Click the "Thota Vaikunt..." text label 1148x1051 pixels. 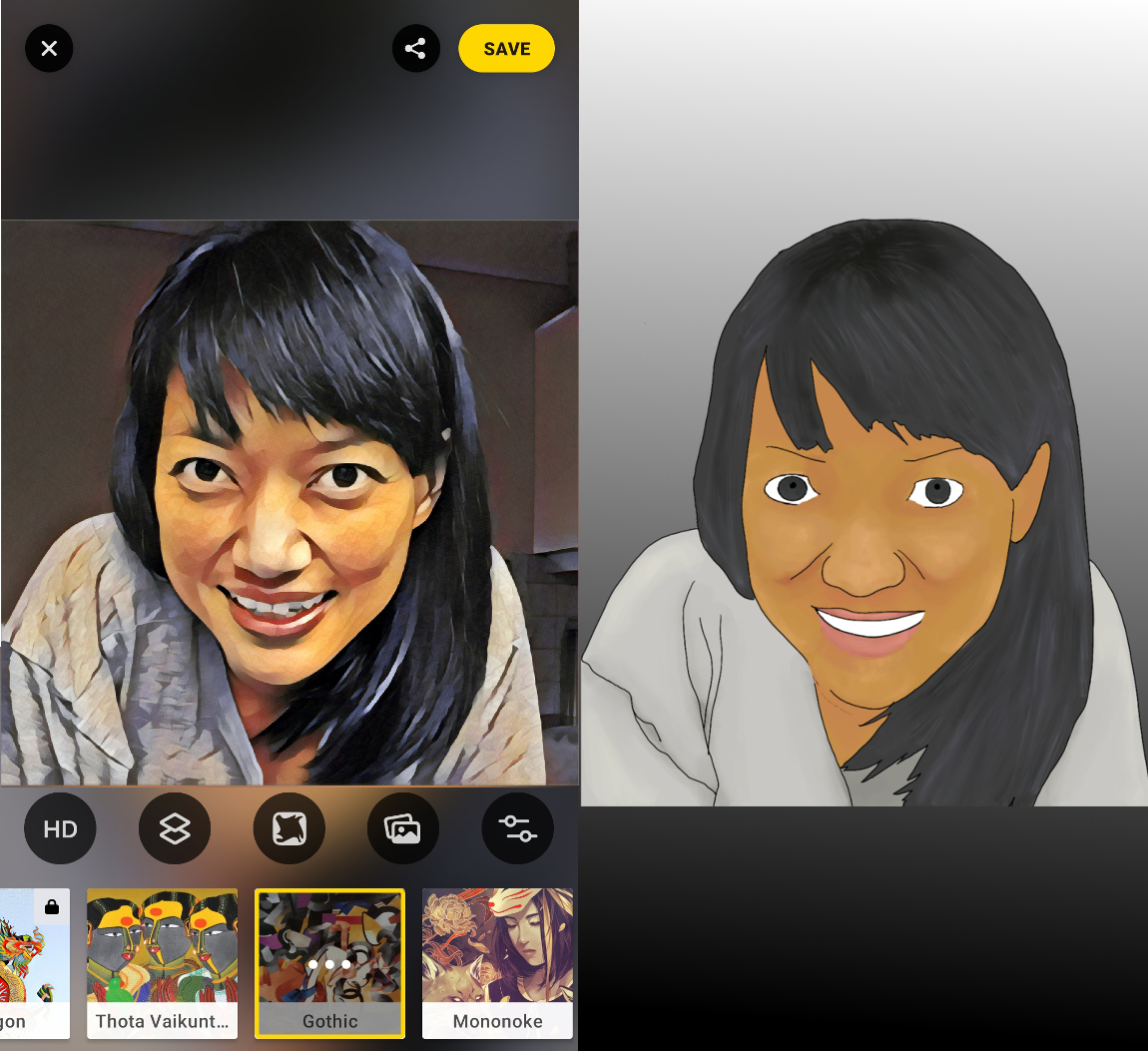pyautogui.click(x=162, y=1021)
